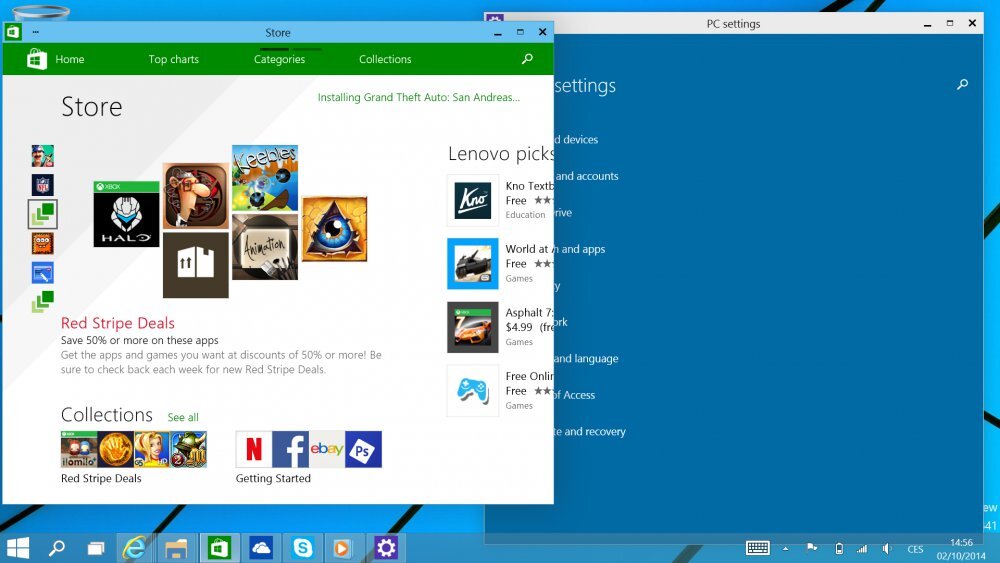Select the Kno Textbooks title text
This screenshot has width=1000, height=563.
529,186
